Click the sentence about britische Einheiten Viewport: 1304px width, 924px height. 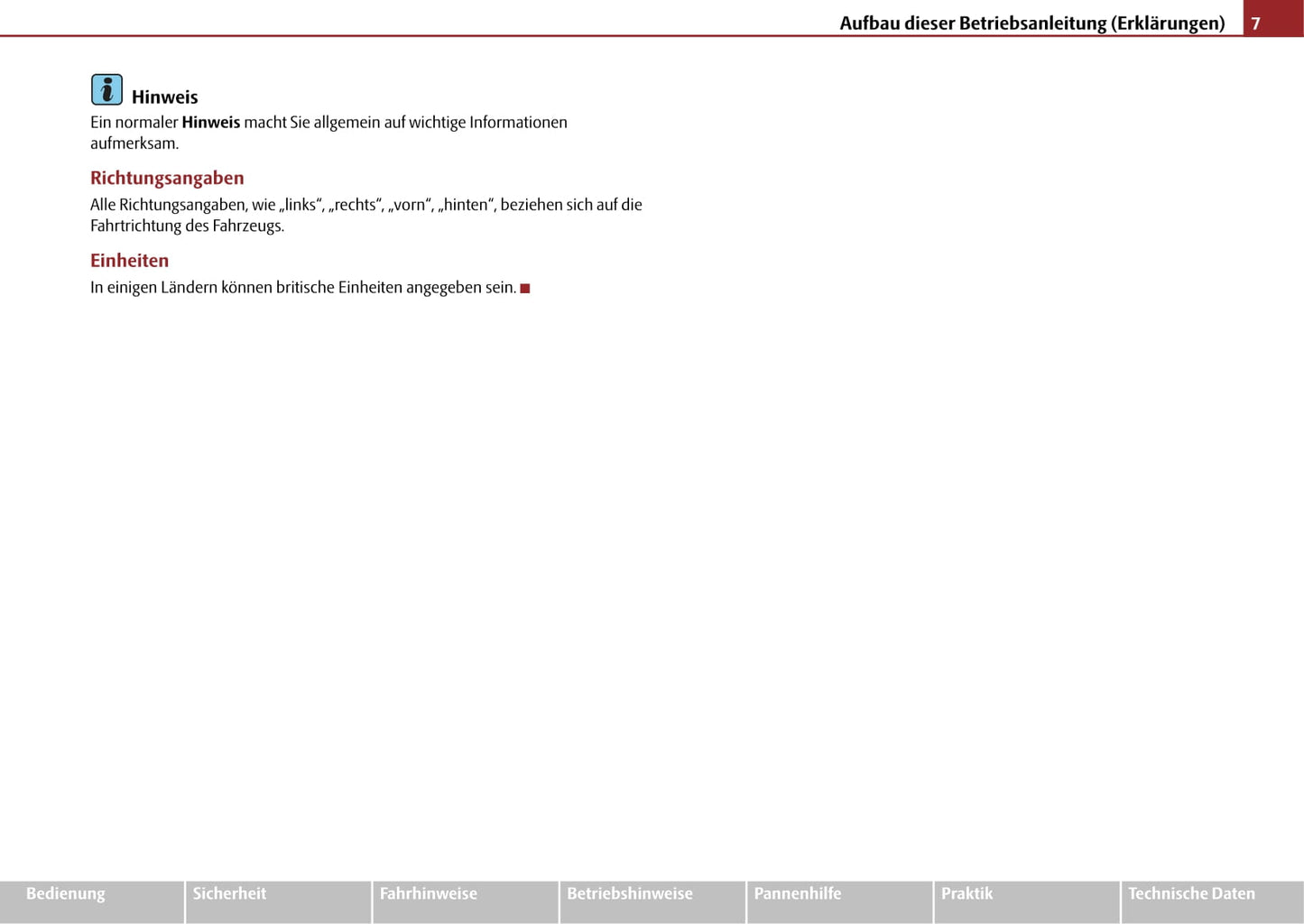302,288
